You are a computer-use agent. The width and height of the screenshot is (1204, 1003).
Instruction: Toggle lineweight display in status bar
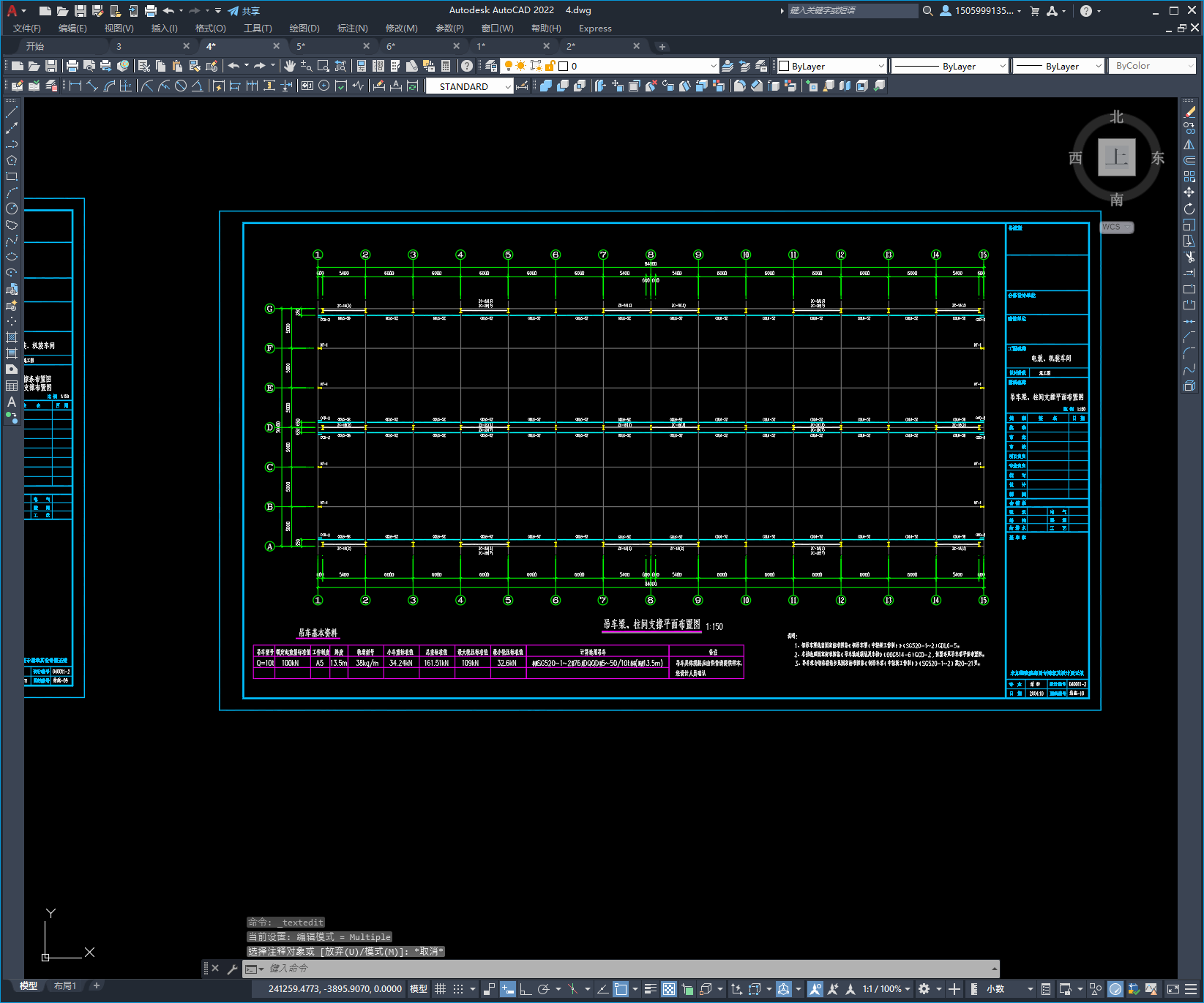[650, 989]
